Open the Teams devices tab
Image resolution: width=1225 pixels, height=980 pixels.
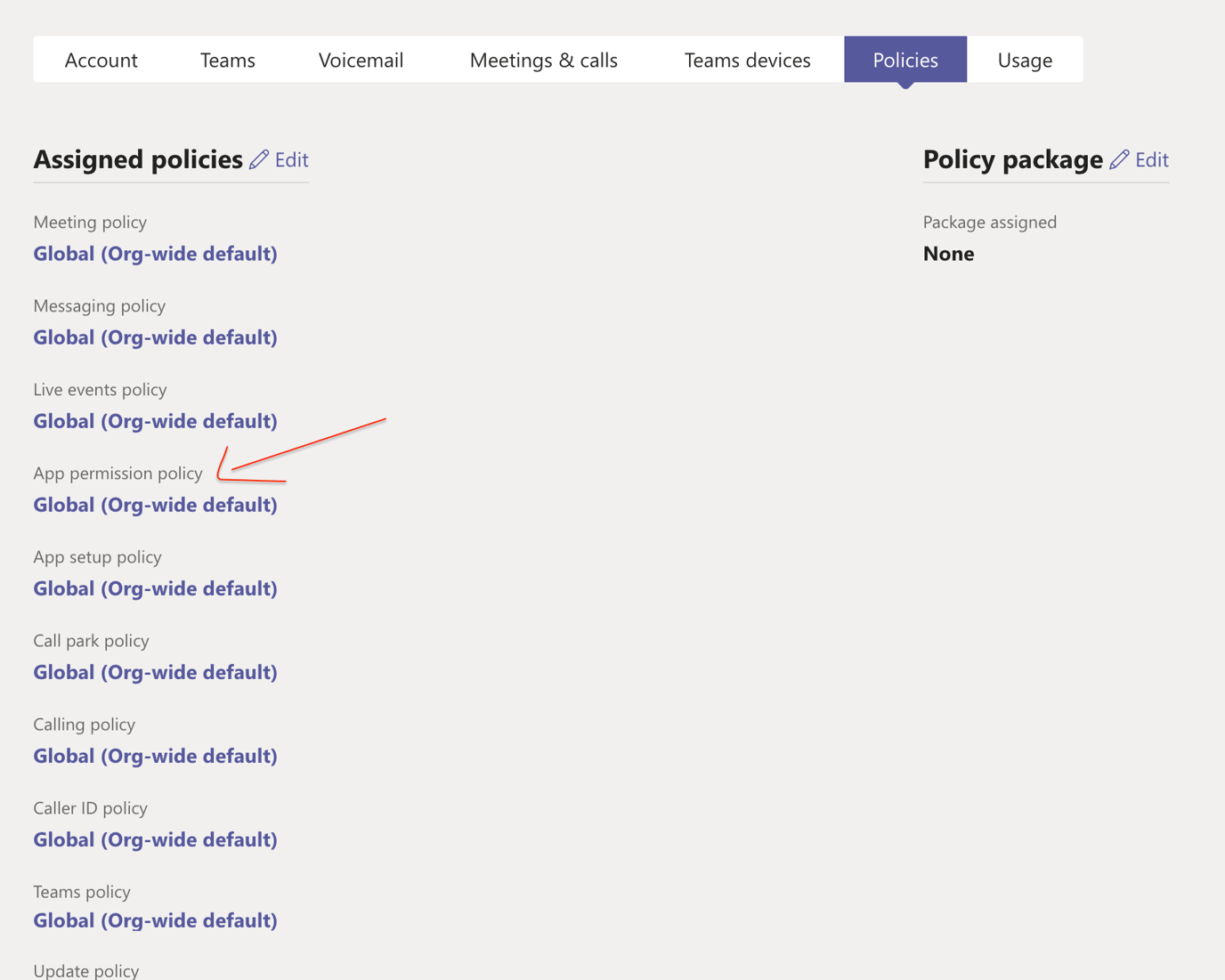[747, 60]
